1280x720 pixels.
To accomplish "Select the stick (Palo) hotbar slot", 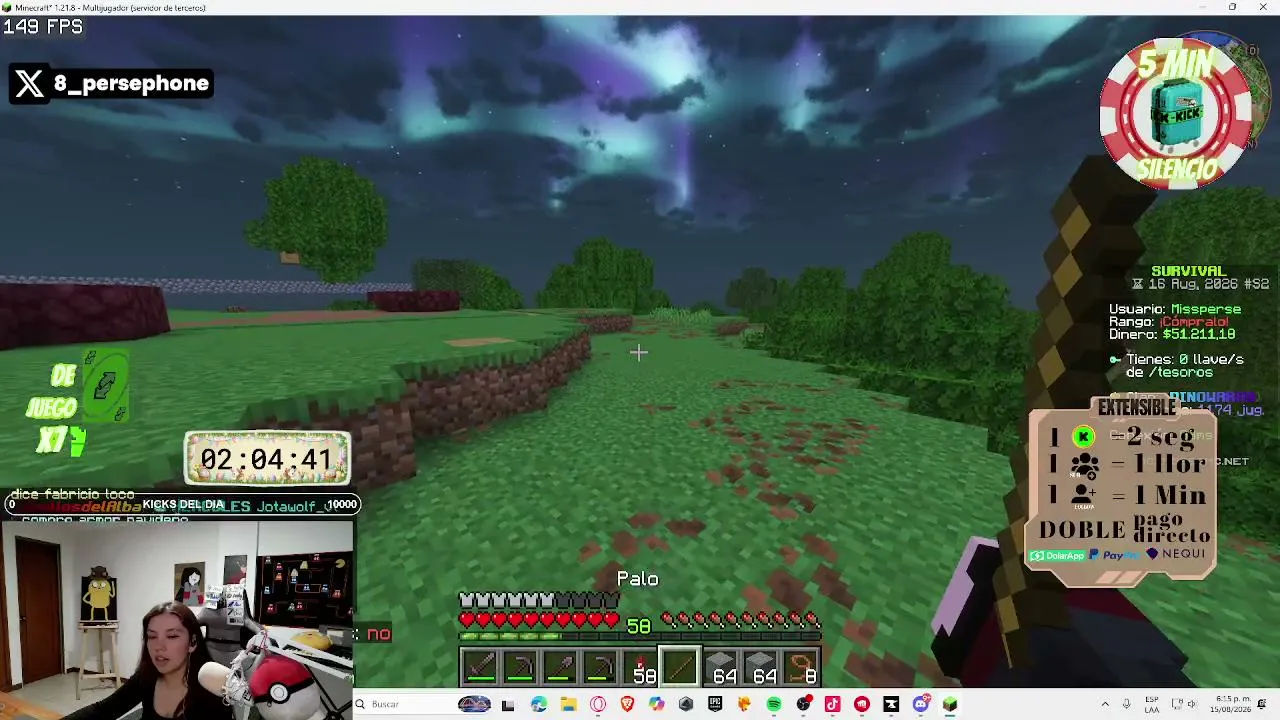I will click(x=680, y=667).
